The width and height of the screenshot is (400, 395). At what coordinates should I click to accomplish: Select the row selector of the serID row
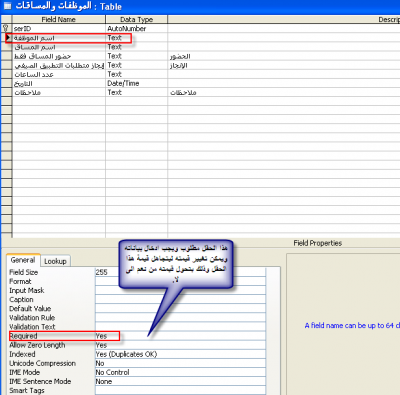pyautogui.click(x=6, y=29)
